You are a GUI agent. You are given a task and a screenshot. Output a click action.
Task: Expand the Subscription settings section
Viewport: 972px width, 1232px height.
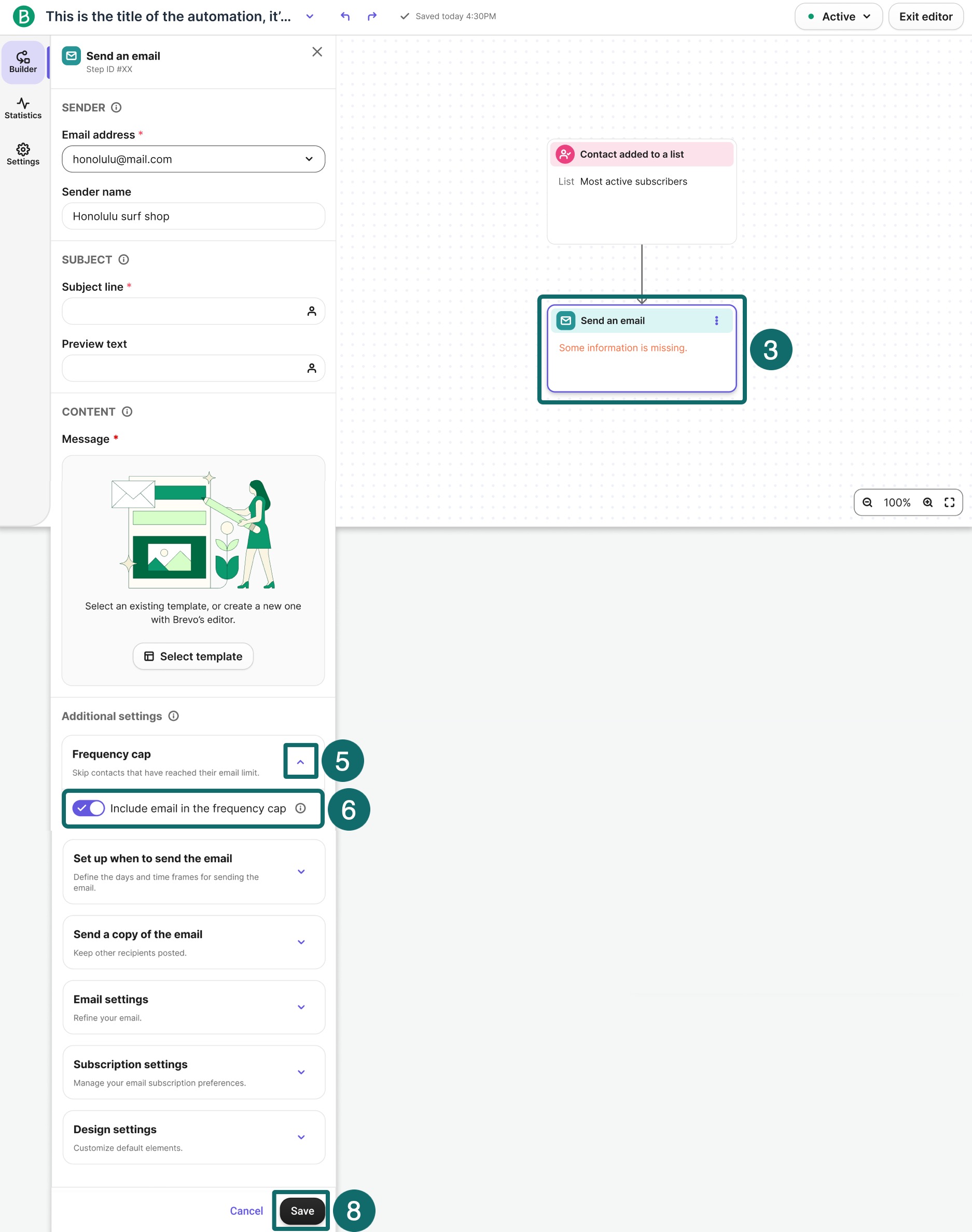point(301,1072)
